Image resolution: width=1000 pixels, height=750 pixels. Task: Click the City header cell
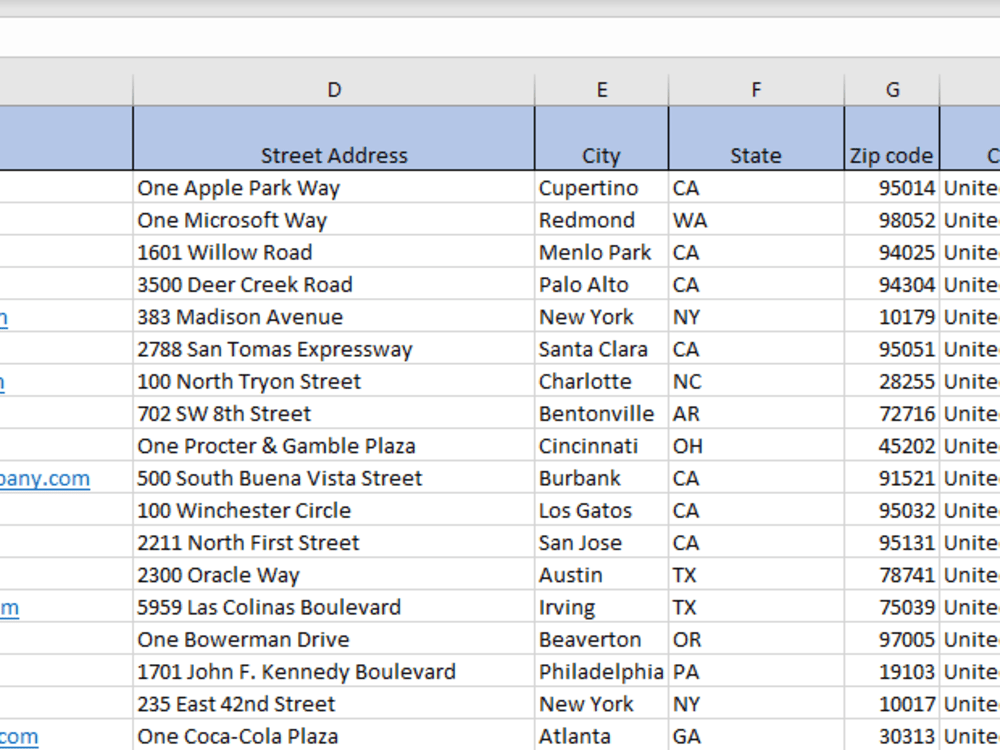[x=601, y=138]
